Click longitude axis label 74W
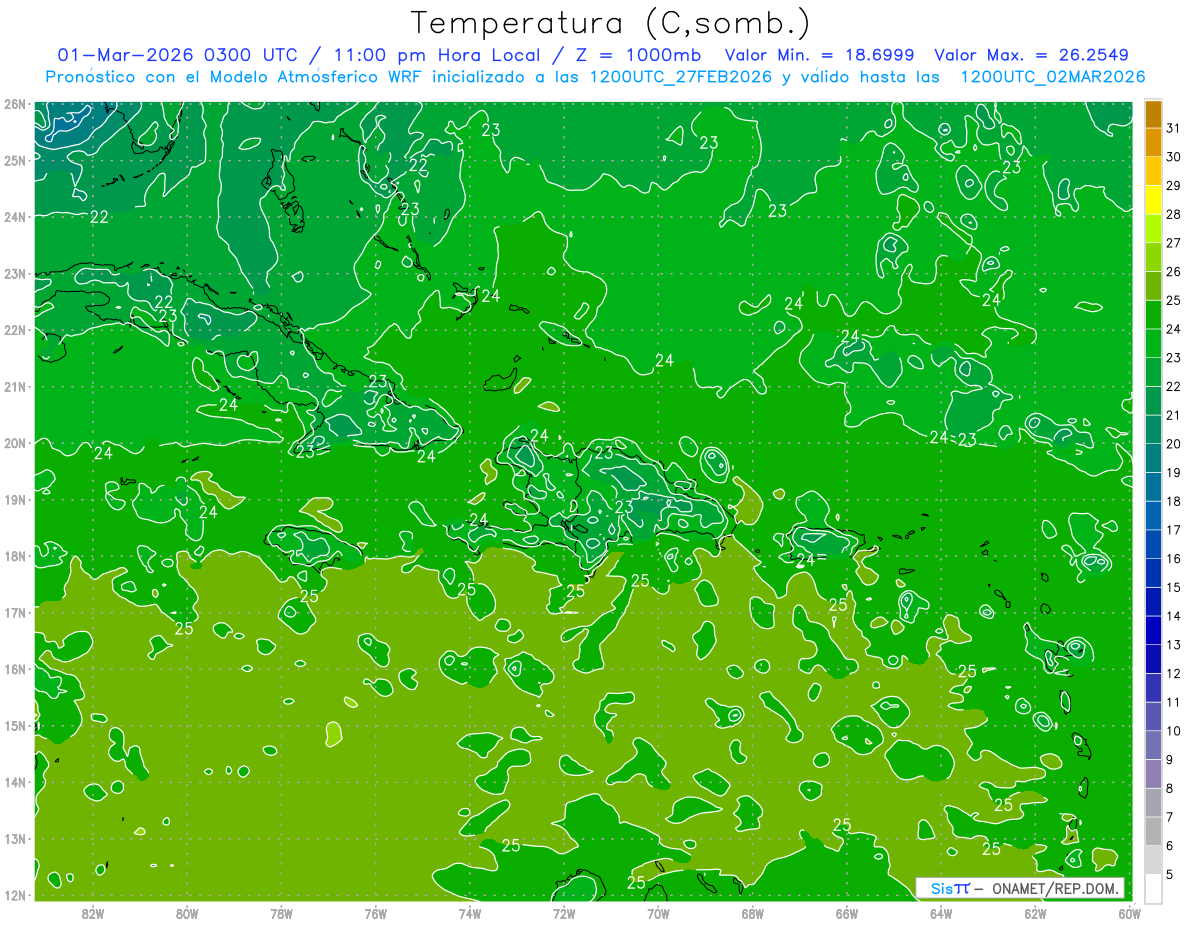The image size is (1200, 927). 469,913
